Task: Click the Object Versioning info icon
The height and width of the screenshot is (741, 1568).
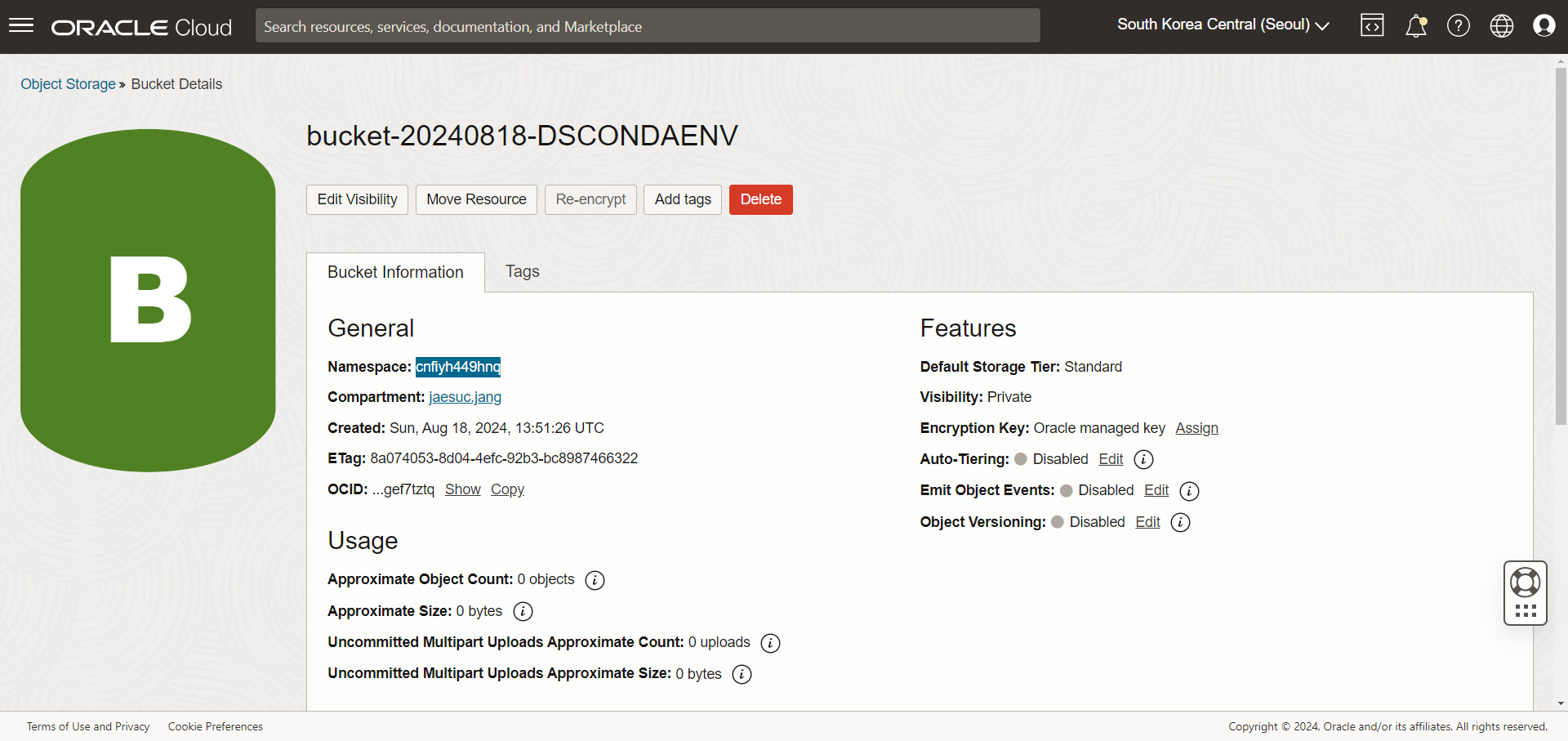Action: pos(1180,523)
